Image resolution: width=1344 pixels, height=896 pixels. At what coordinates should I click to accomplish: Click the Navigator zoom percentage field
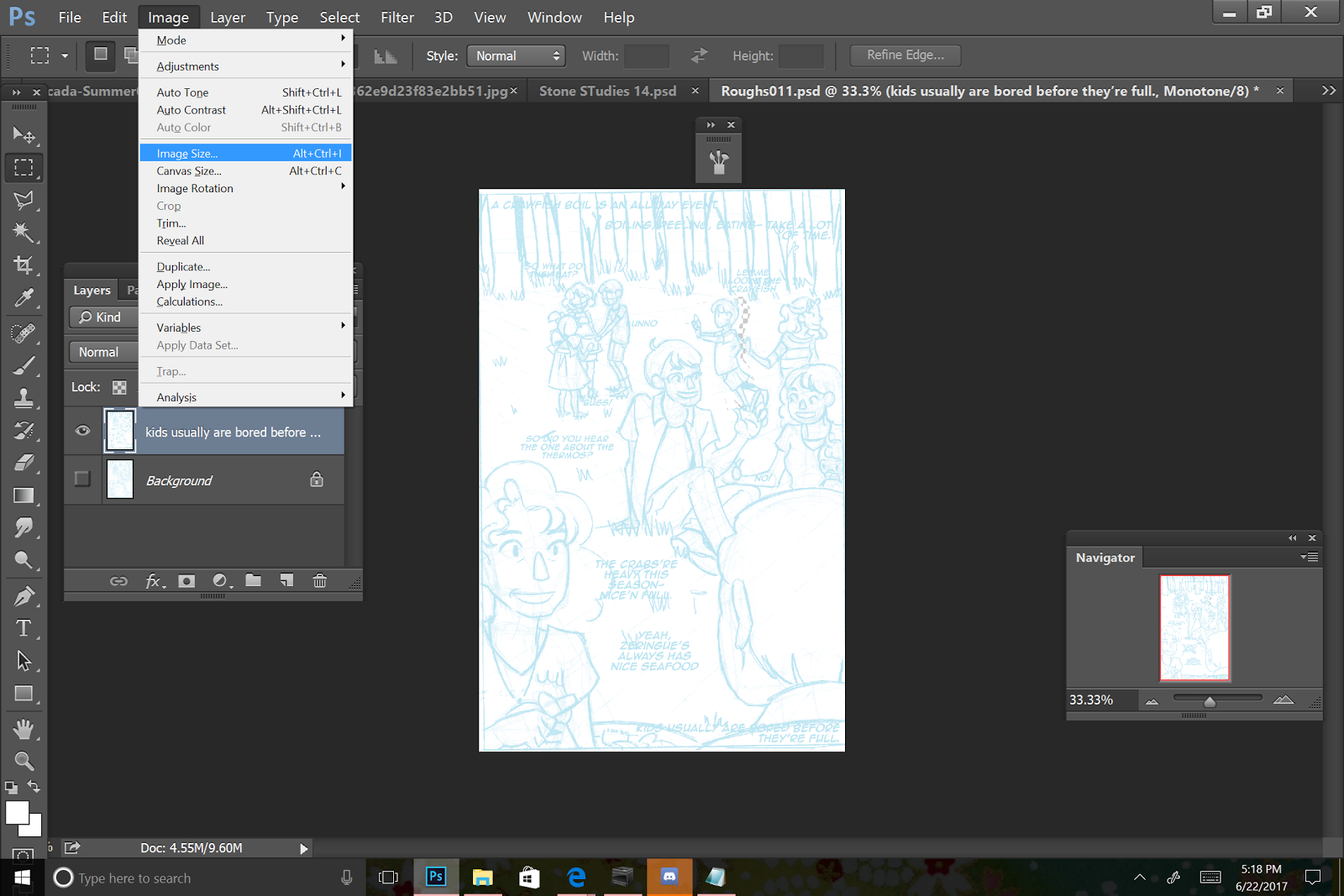[1101, 700]
